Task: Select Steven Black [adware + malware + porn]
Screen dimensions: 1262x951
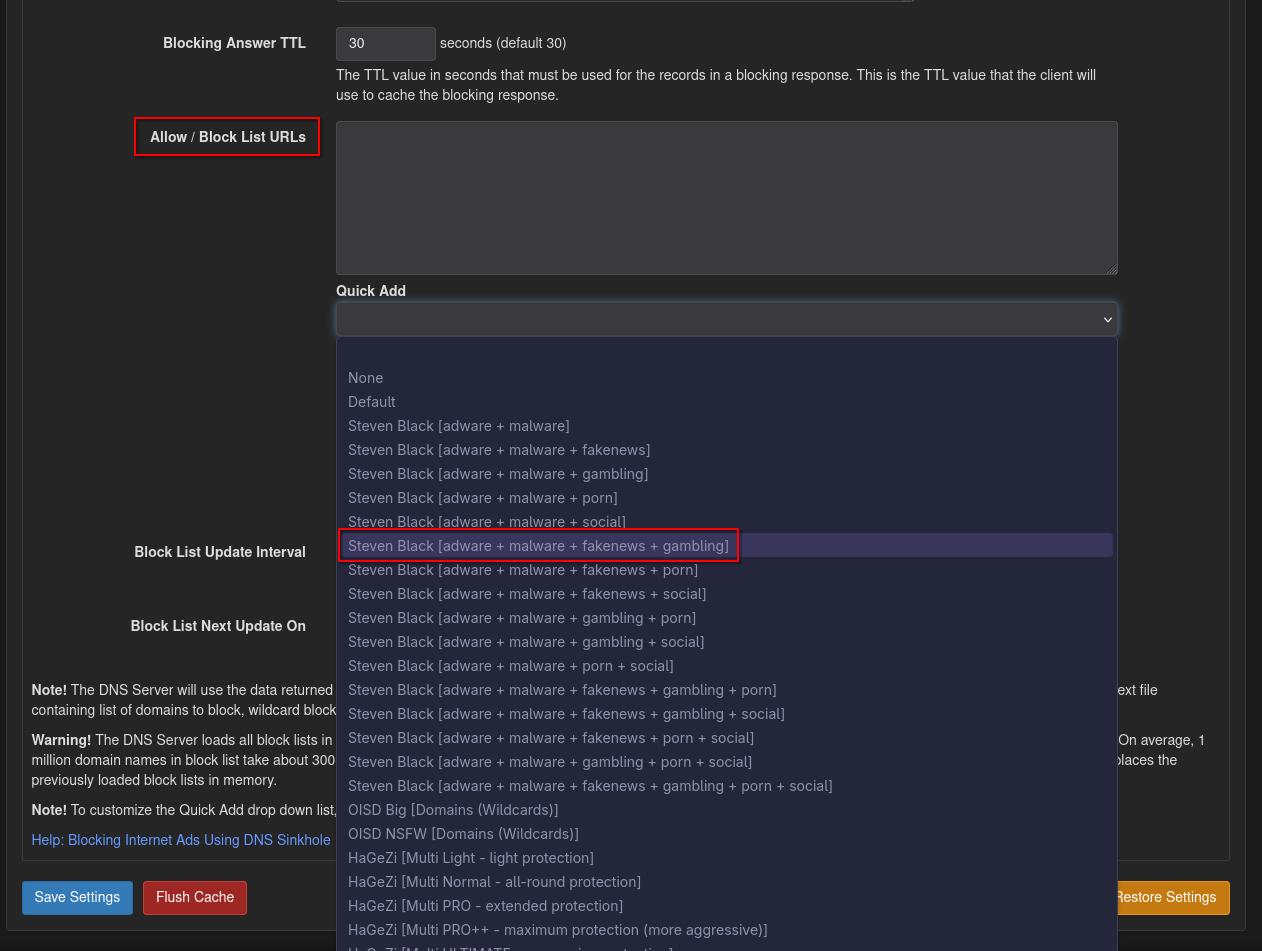Action: click(x=727, y=498)
